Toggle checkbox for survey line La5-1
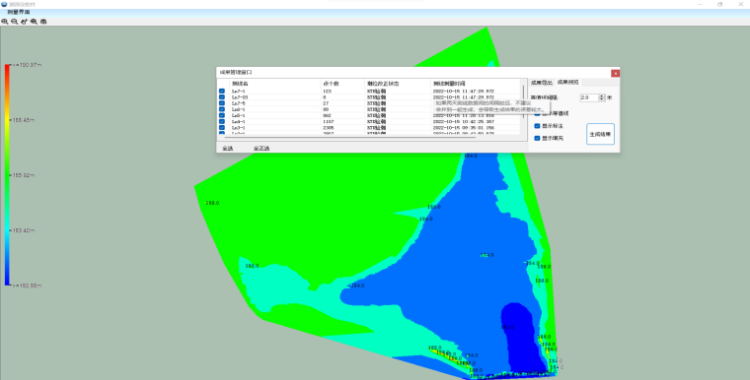The image size is (750, 380). tap(222, 115)
